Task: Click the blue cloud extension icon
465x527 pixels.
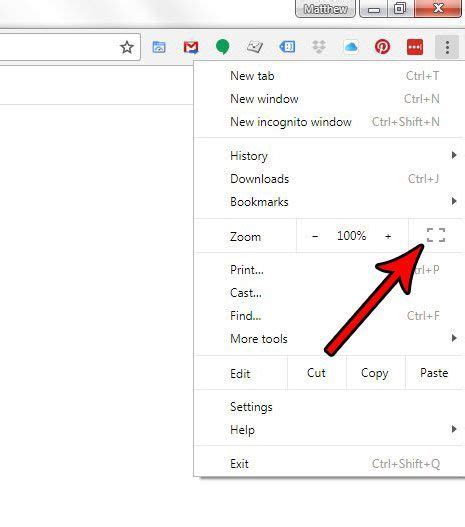Action: pyautogui.click(x=351, y=47)
